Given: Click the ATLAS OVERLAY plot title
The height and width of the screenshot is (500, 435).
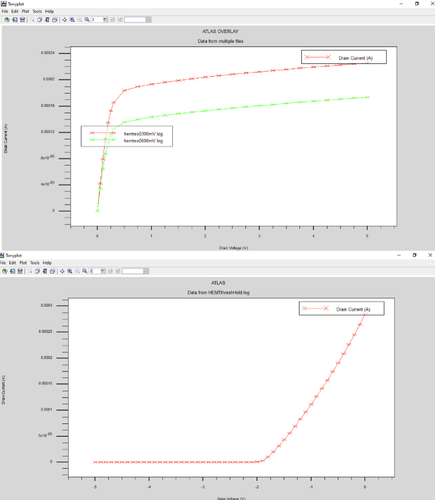Looking at the screenshot, I should [x=220, y=31].
